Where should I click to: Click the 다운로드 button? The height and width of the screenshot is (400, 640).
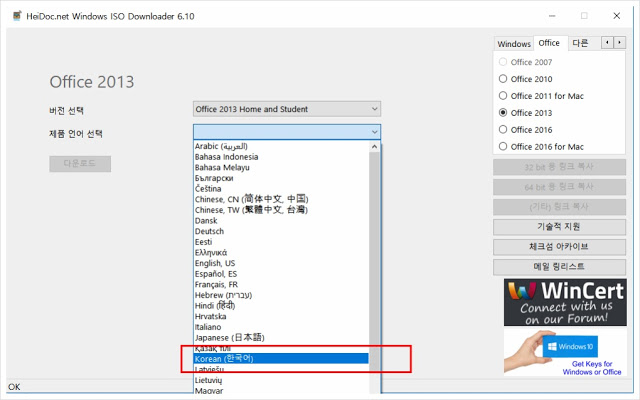(80, 164)
